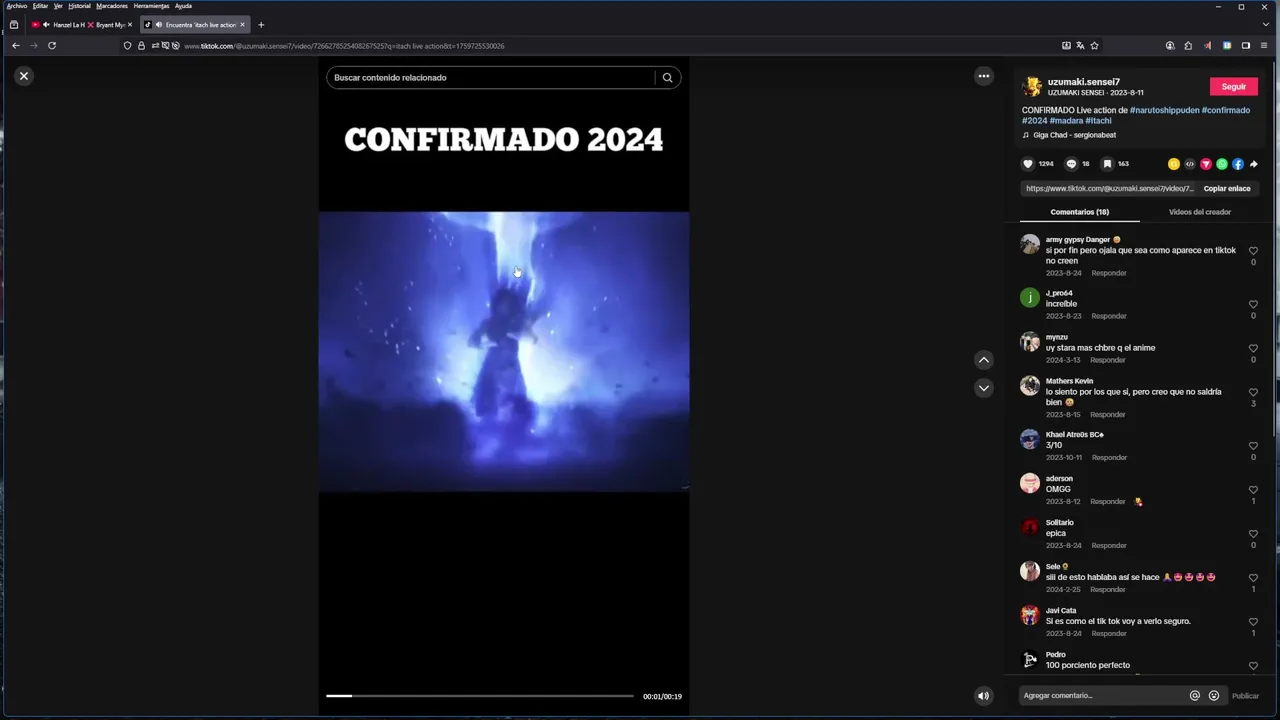Image resolution: width=1280 pixels, height=720 pixels.
Task: Open the three-dots more options menu on video
Action: point(984,76)
